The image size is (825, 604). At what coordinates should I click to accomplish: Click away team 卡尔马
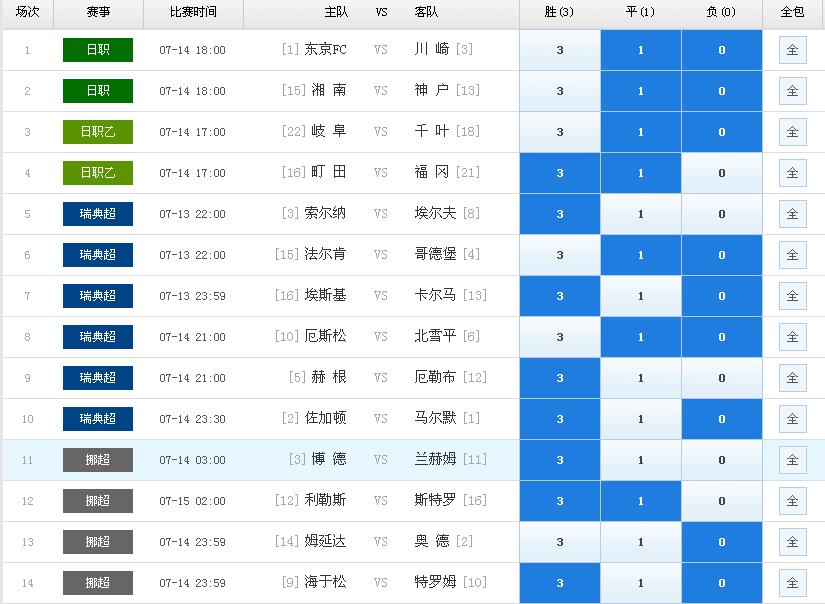(x=436, y=295)
